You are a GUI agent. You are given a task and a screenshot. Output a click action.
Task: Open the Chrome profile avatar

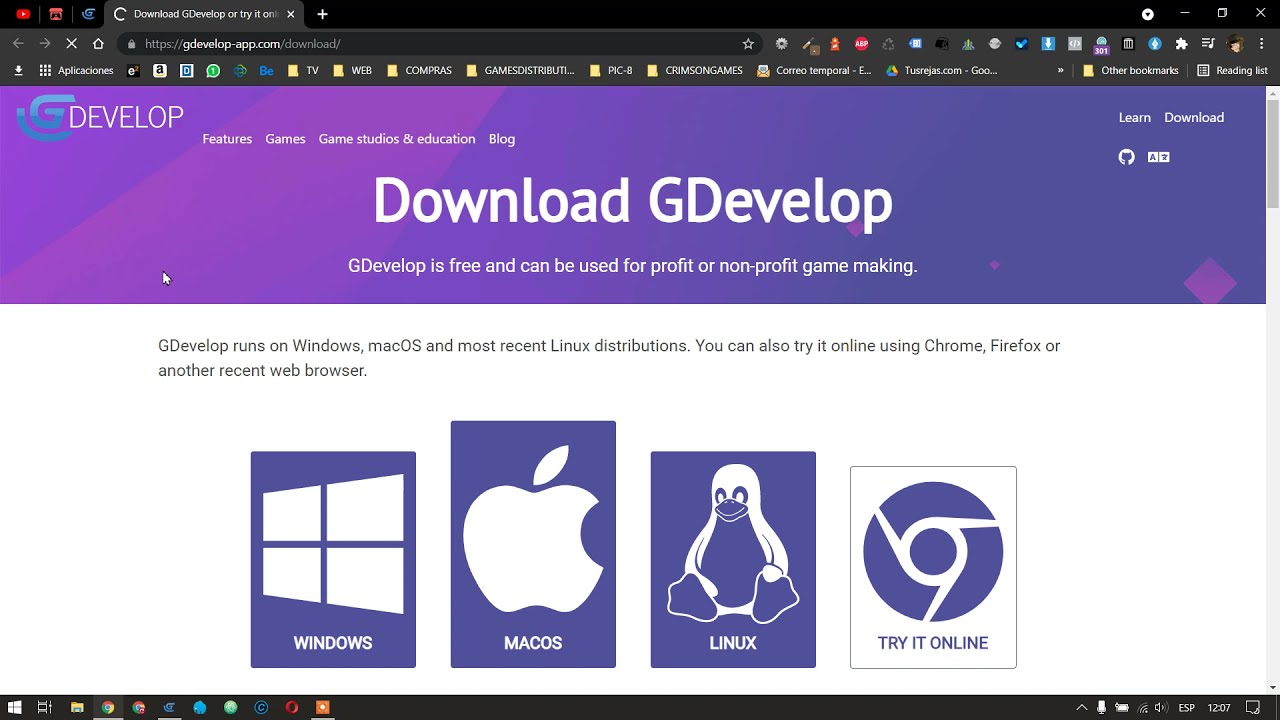(1235, 44)
